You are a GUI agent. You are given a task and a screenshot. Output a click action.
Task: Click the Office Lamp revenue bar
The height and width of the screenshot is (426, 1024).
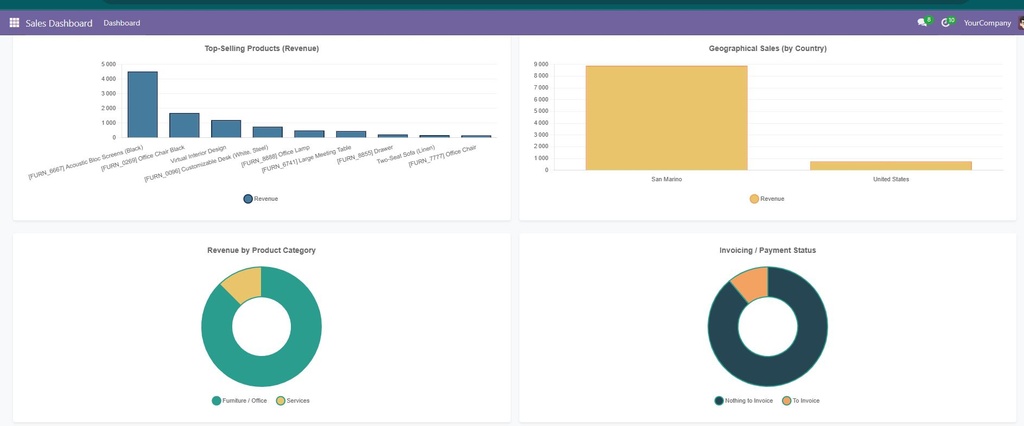[x=309, y=134]
